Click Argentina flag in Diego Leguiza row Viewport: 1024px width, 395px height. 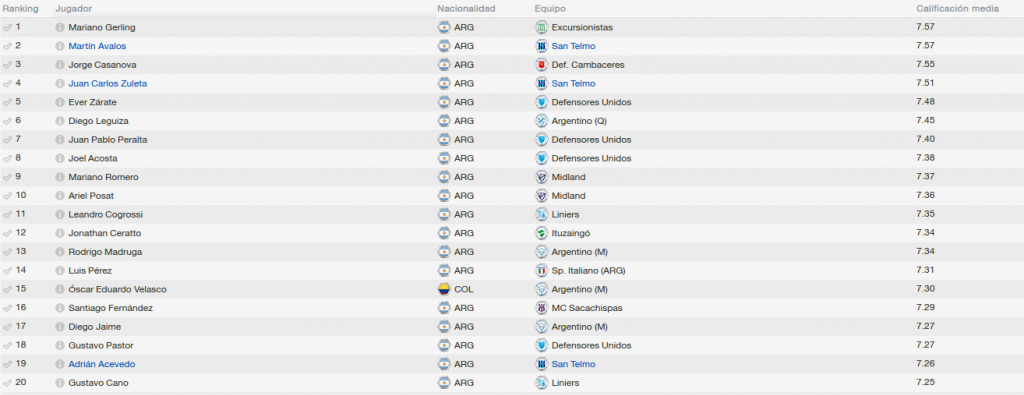coord(444,121)
